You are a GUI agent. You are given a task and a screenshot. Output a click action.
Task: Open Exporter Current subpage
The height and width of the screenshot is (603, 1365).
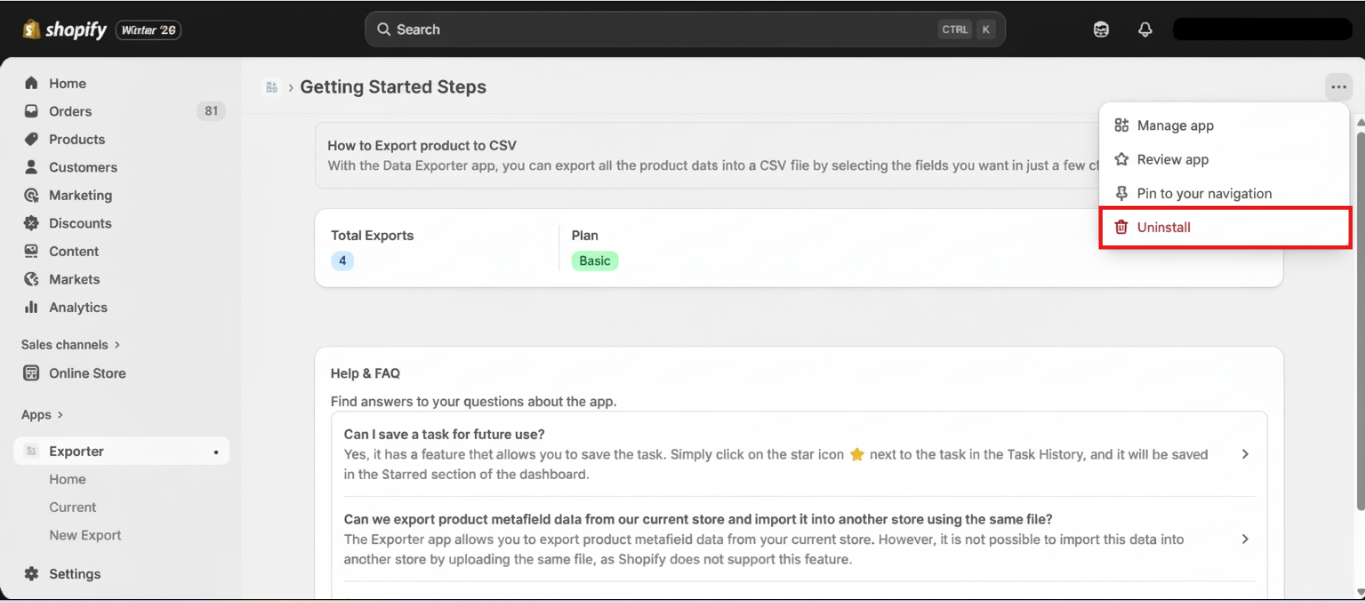(x=73, y=507)
